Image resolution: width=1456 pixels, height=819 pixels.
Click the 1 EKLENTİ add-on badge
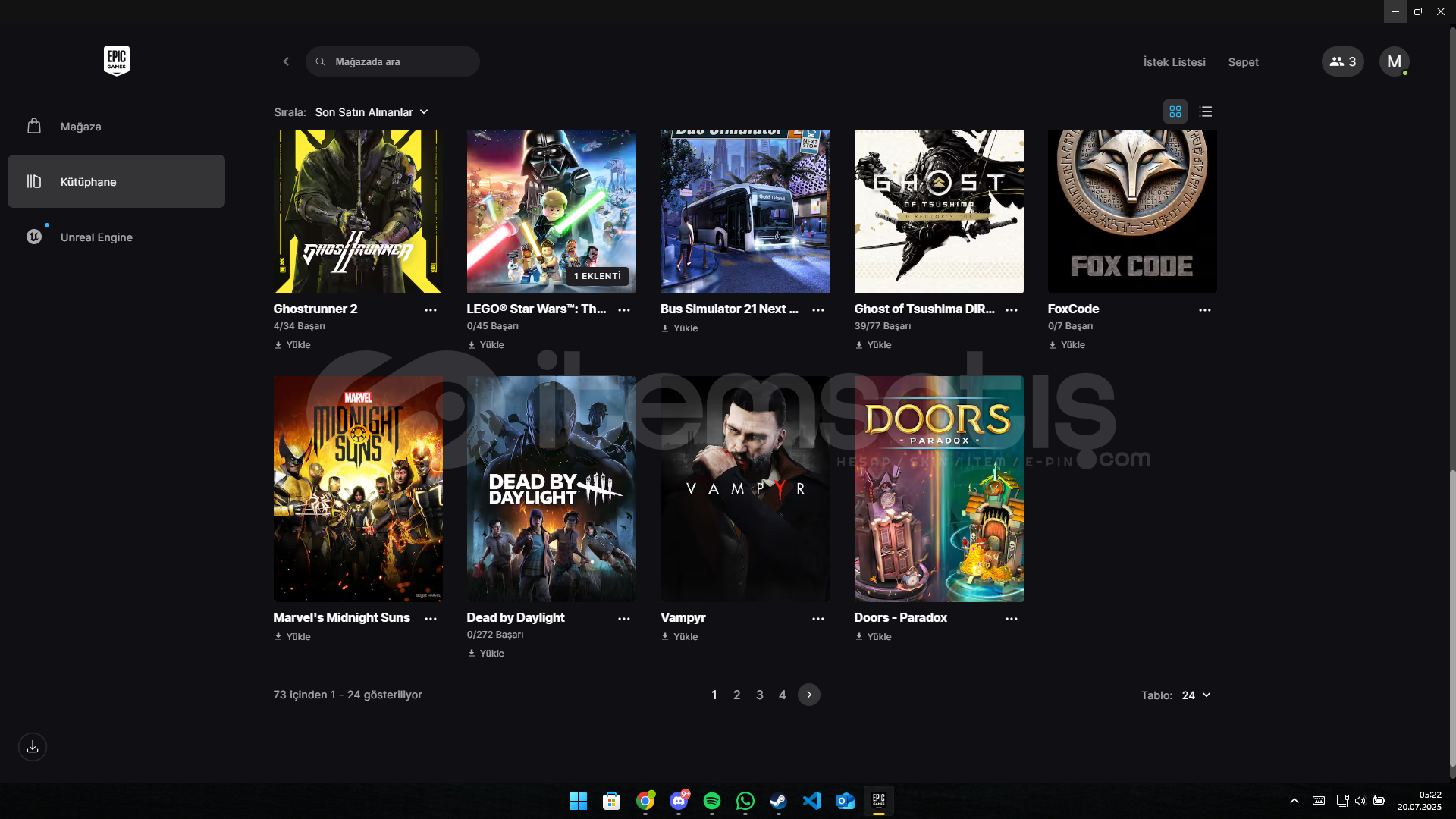(598, 276)
